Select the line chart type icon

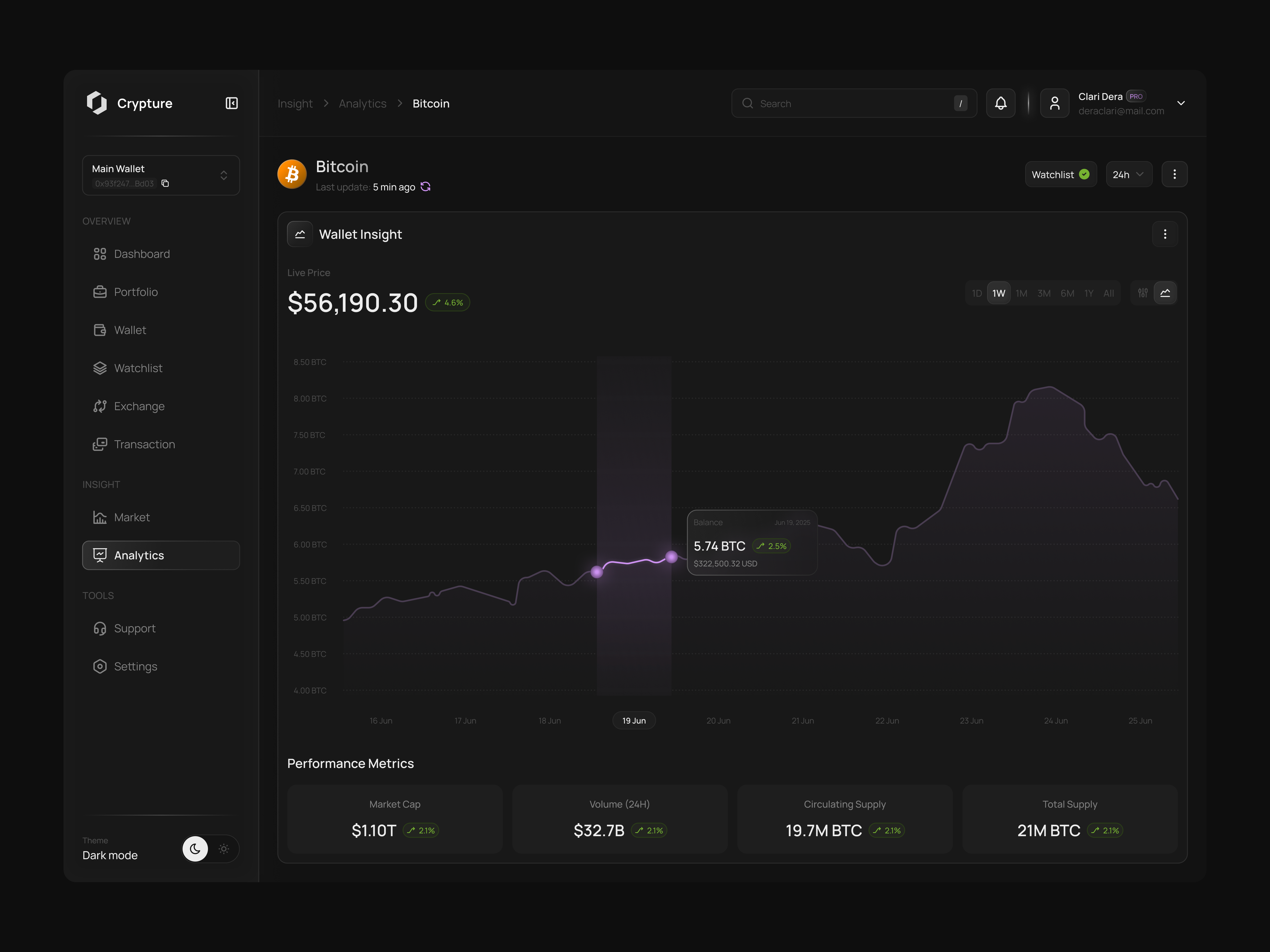[1165, 293]
